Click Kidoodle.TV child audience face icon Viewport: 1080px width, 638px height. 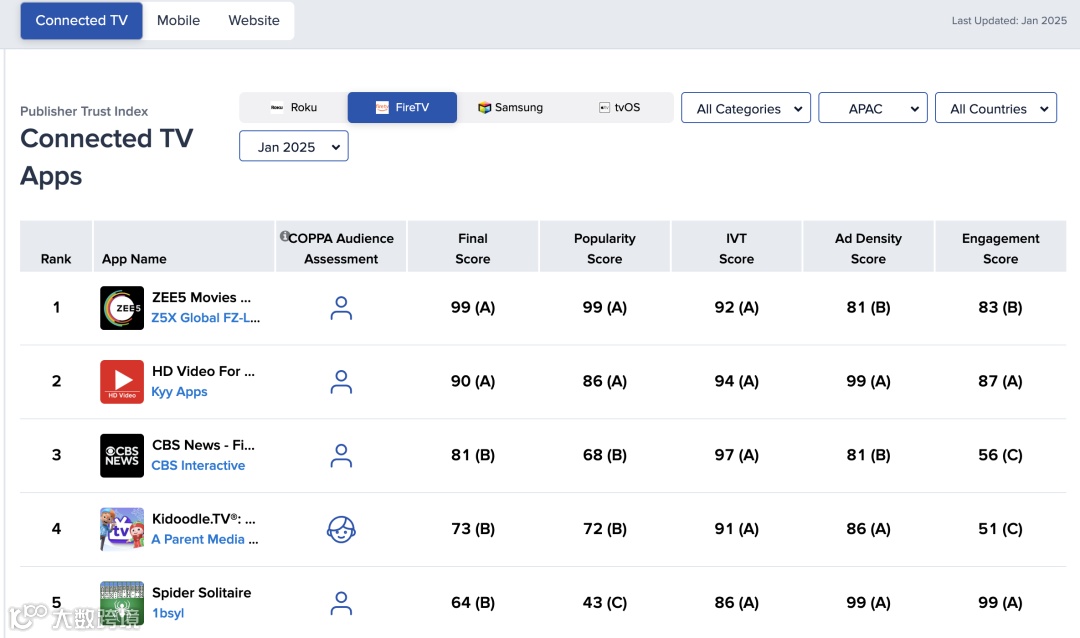pos(341,529)
